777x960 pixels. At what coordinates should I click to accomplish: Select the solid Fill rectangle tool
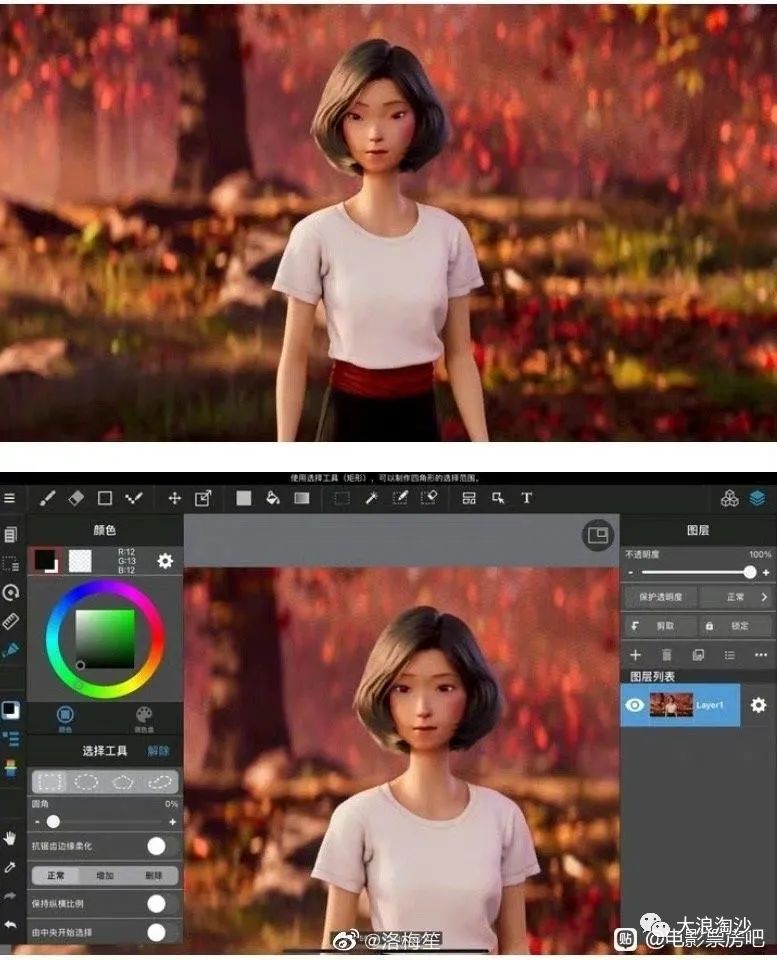(244, 498)
